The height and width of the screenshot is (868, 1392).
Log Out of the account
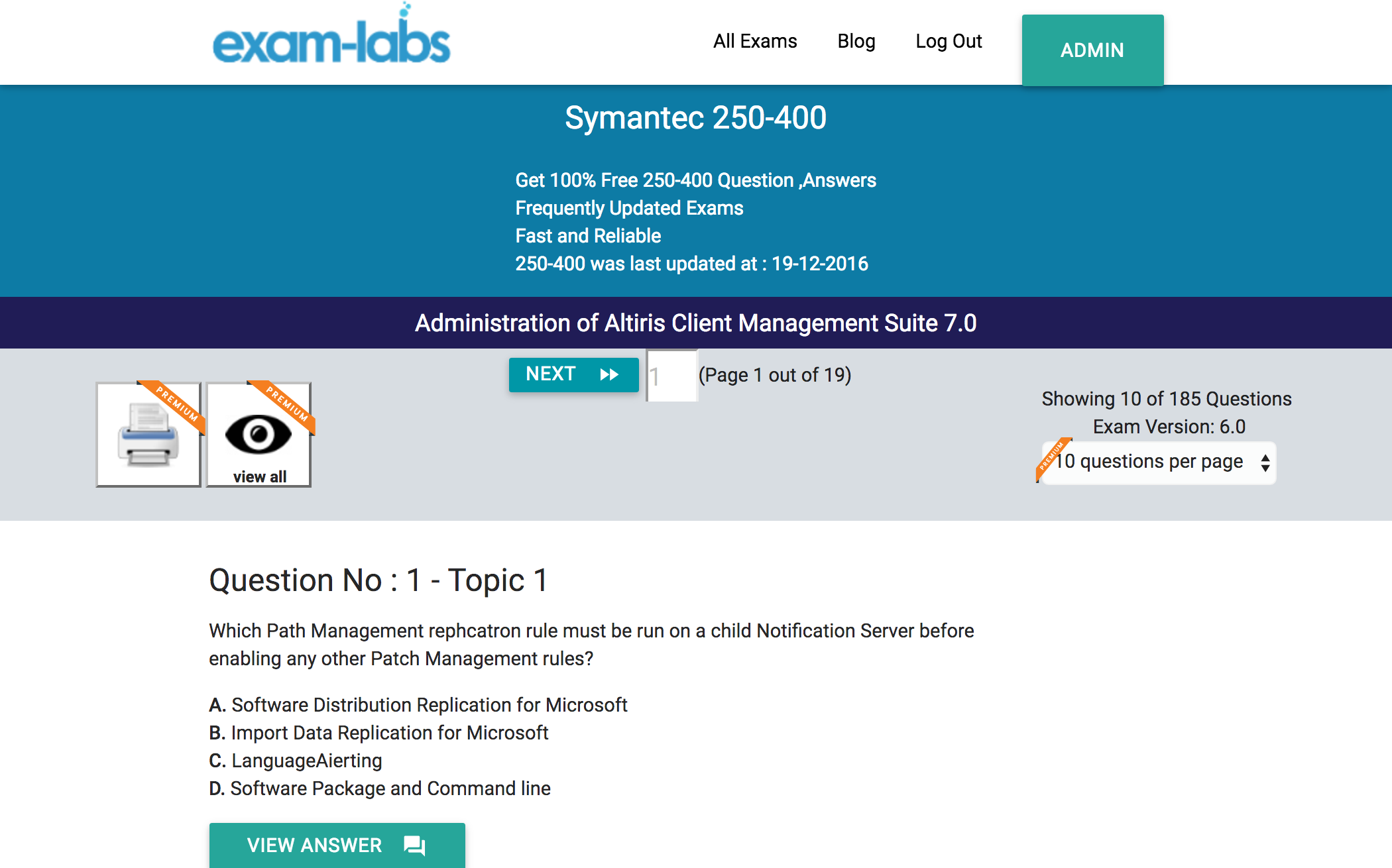pos(949,41)
